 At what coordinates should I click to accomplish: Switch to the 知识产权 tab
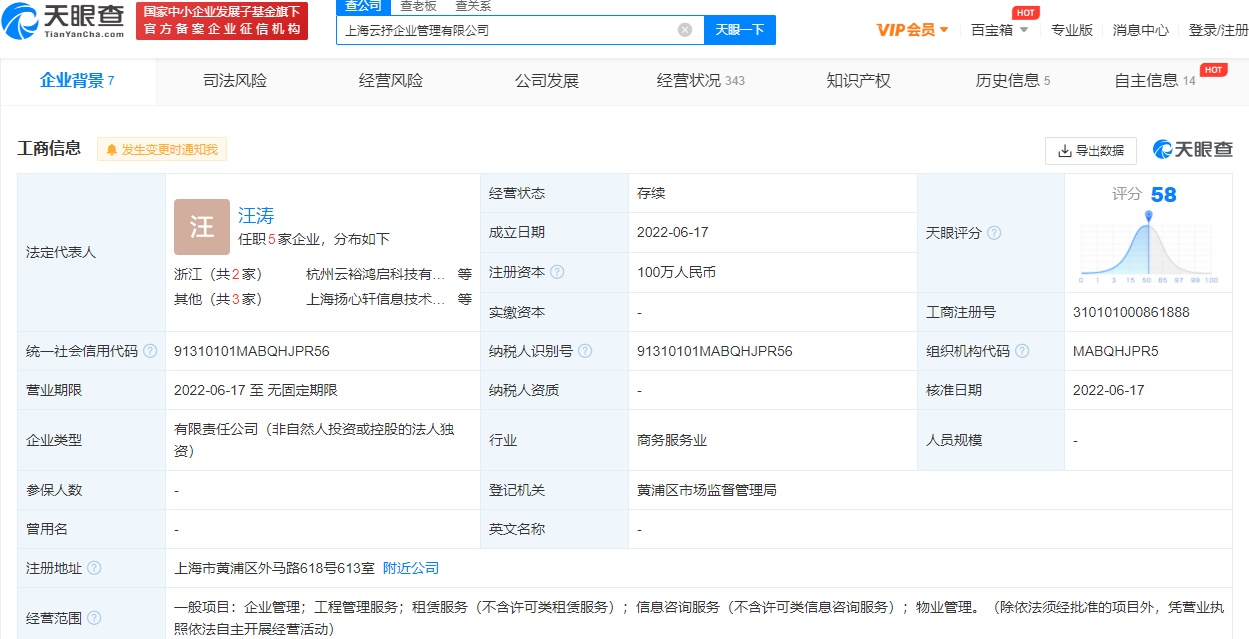[x=859, y=81]
